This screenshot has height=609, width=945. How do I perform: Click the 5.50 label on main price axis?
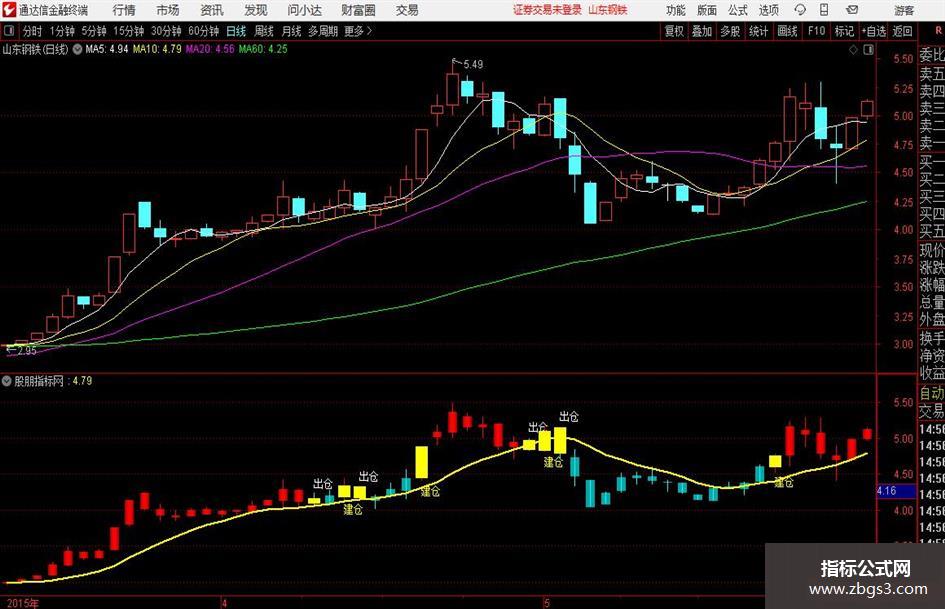point(903,59)
